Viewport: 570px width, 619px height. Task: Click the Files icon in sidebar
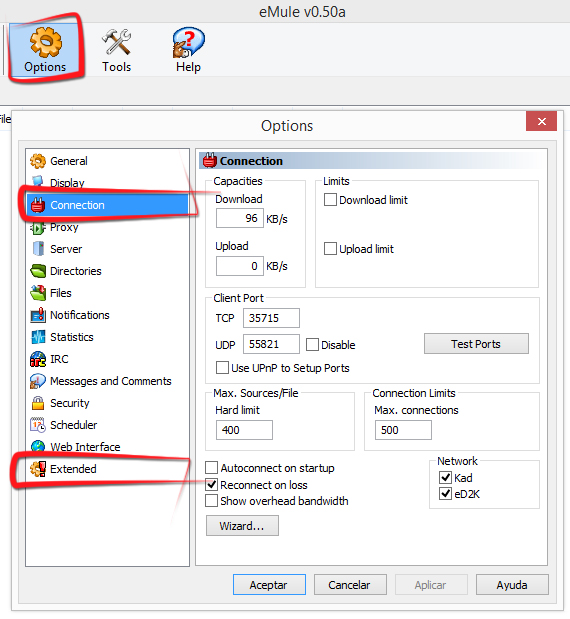pyautogui.click(x=38, y=293)
